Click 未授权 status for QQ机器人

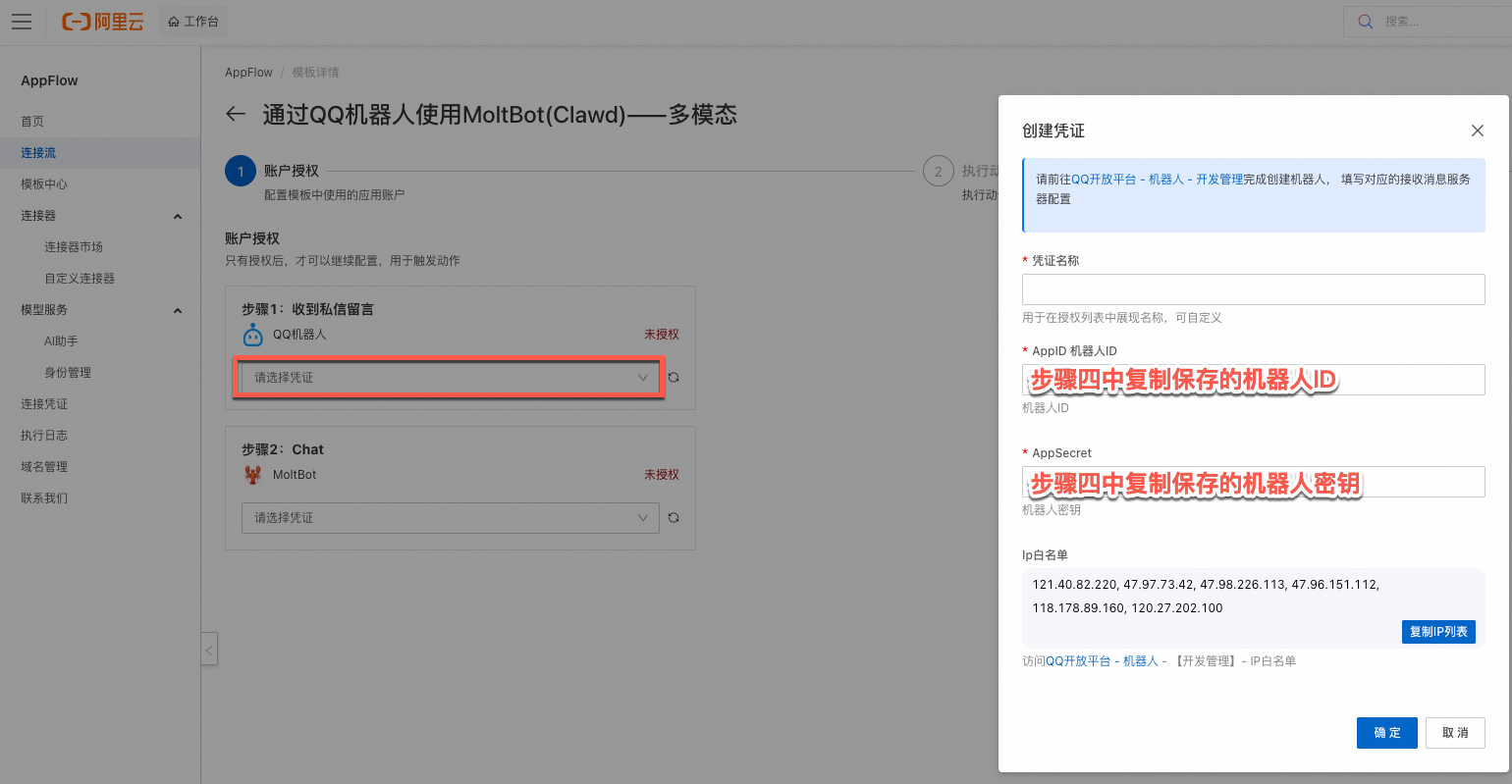click(662, 335)
